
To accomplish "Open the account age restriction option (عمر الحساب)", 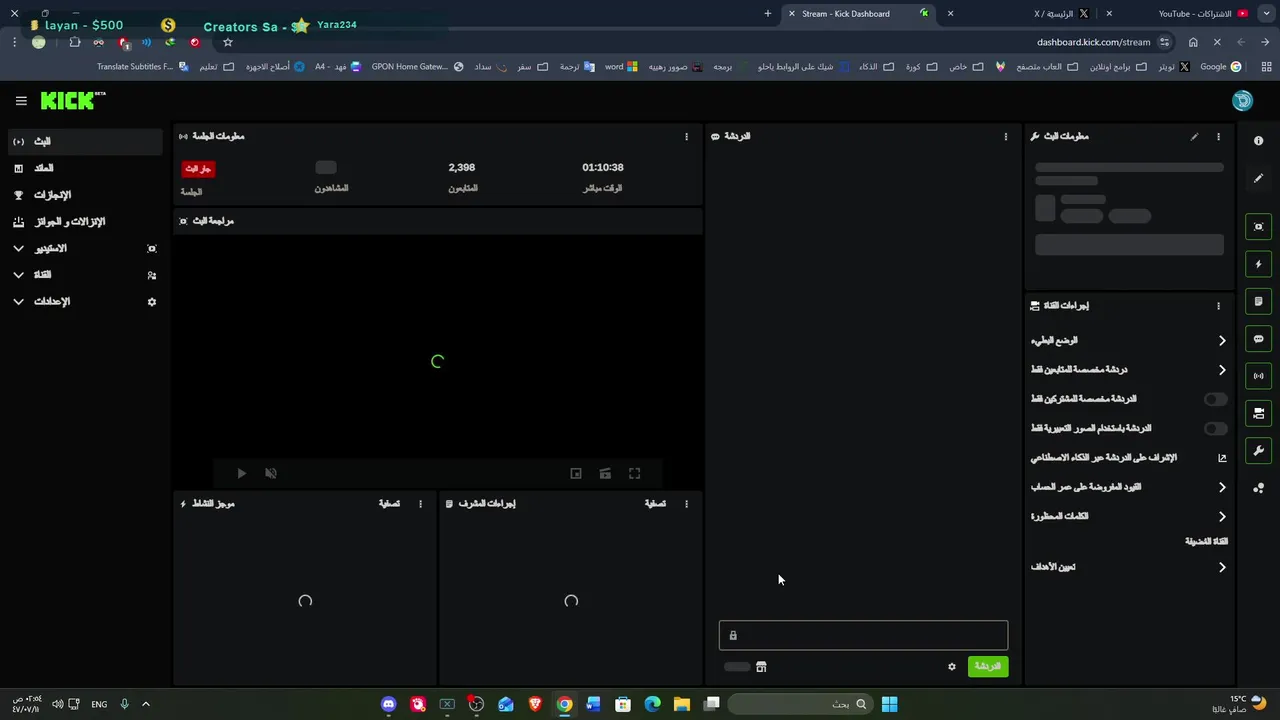I will (x=1129, y=487).
